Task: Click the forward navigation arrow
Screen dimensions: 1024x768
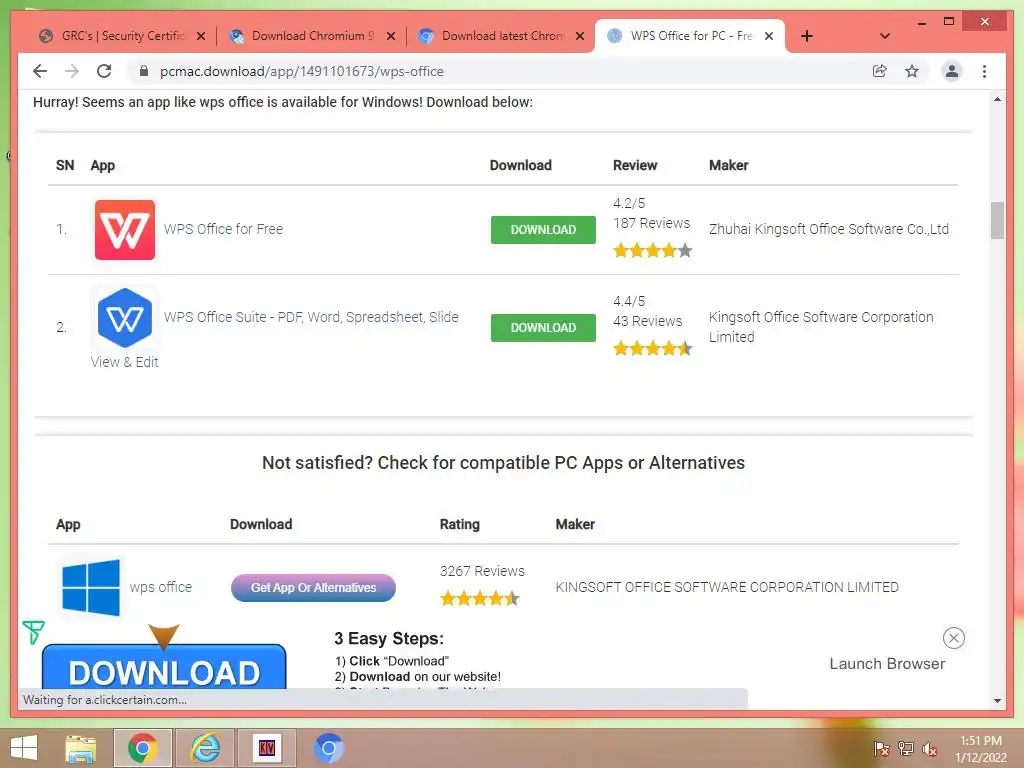Action: [72, 71]
